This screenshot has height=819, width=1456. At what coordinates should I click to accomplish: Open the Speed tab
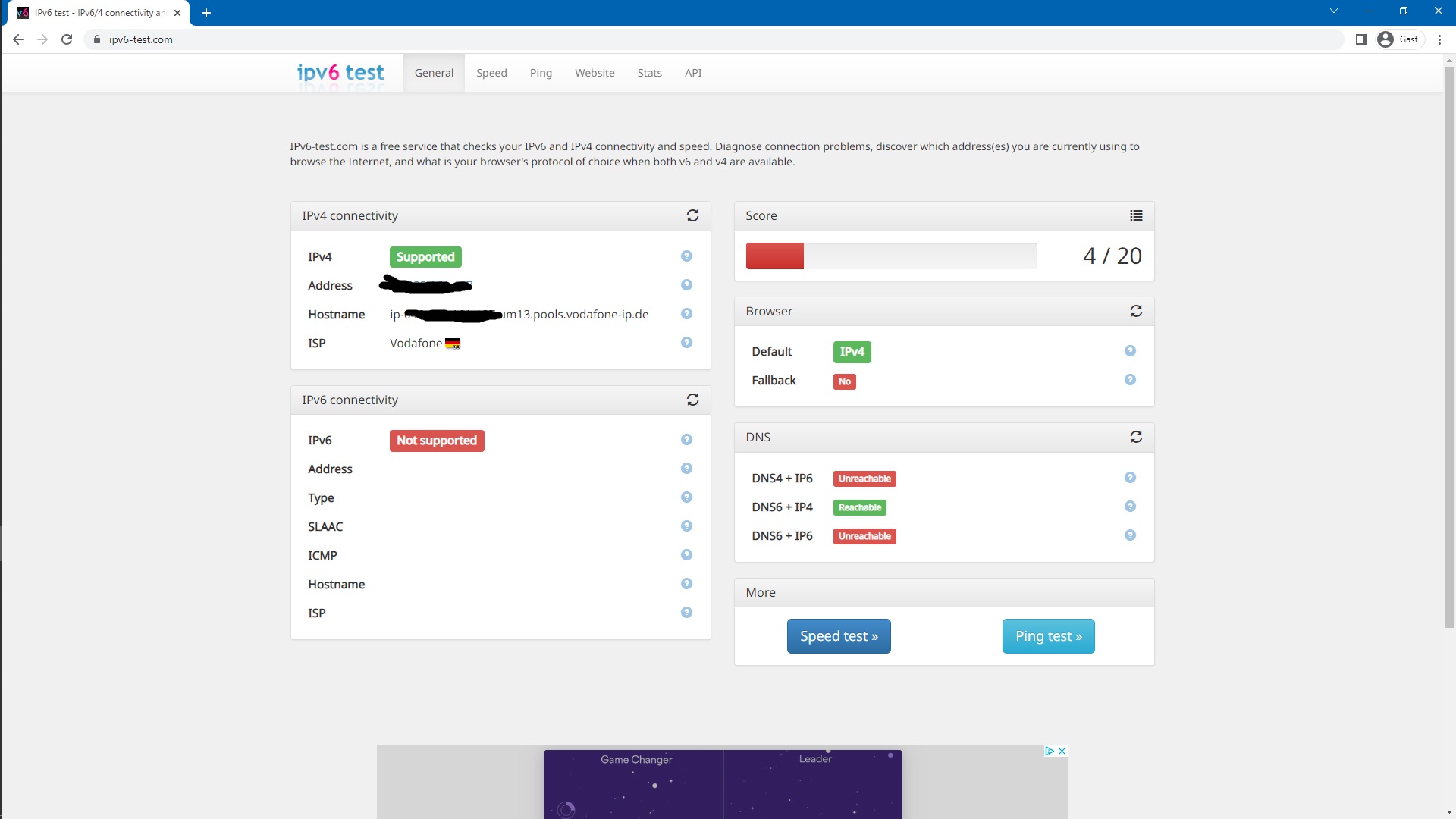coord(491,73)
